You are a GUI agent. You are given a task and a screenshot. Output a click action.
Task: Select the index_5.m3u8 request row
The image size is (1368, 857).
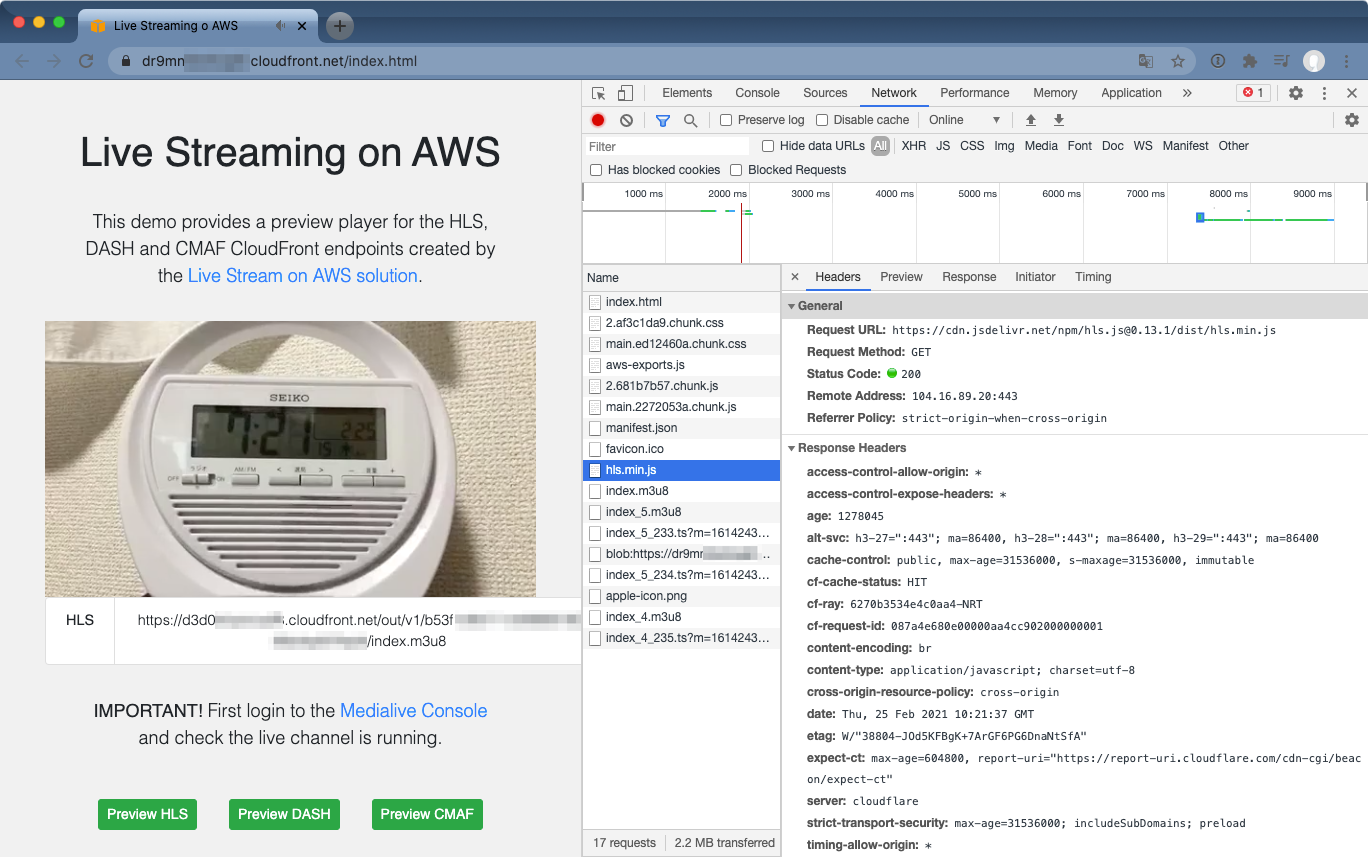point(681,512)
